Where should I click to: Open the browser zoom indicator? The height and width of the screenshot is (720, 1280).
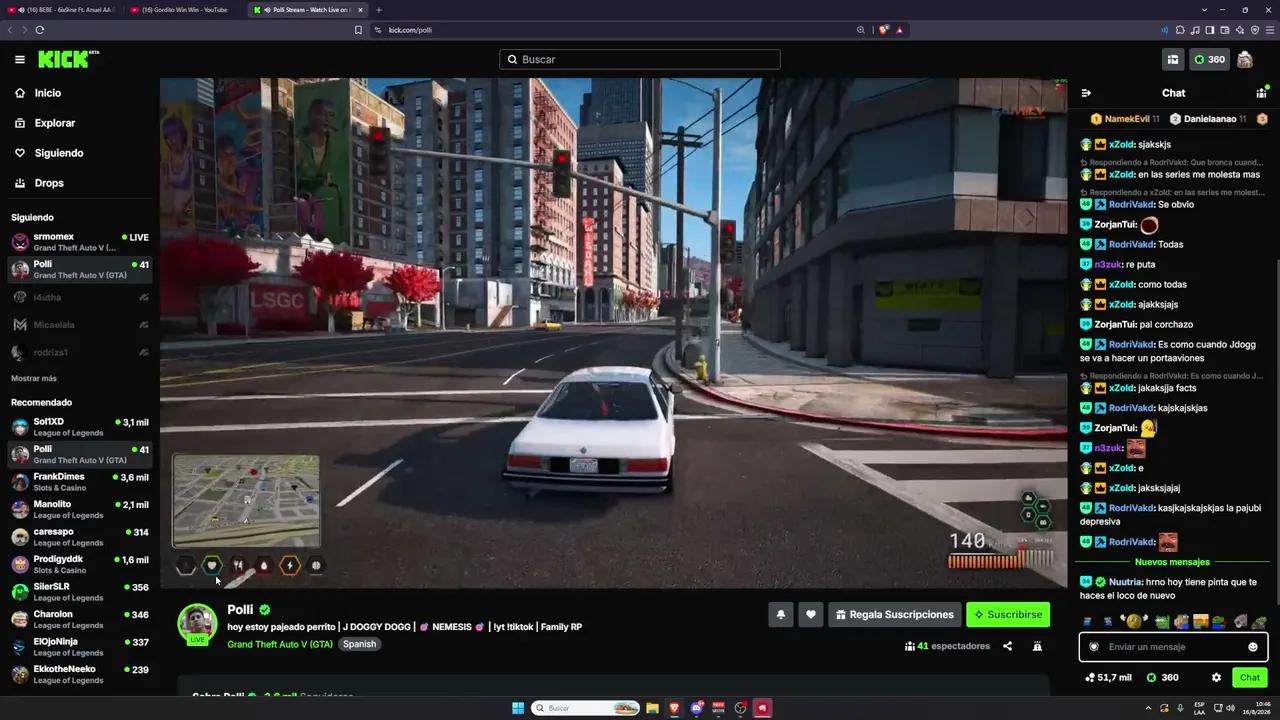pos(860,30)
